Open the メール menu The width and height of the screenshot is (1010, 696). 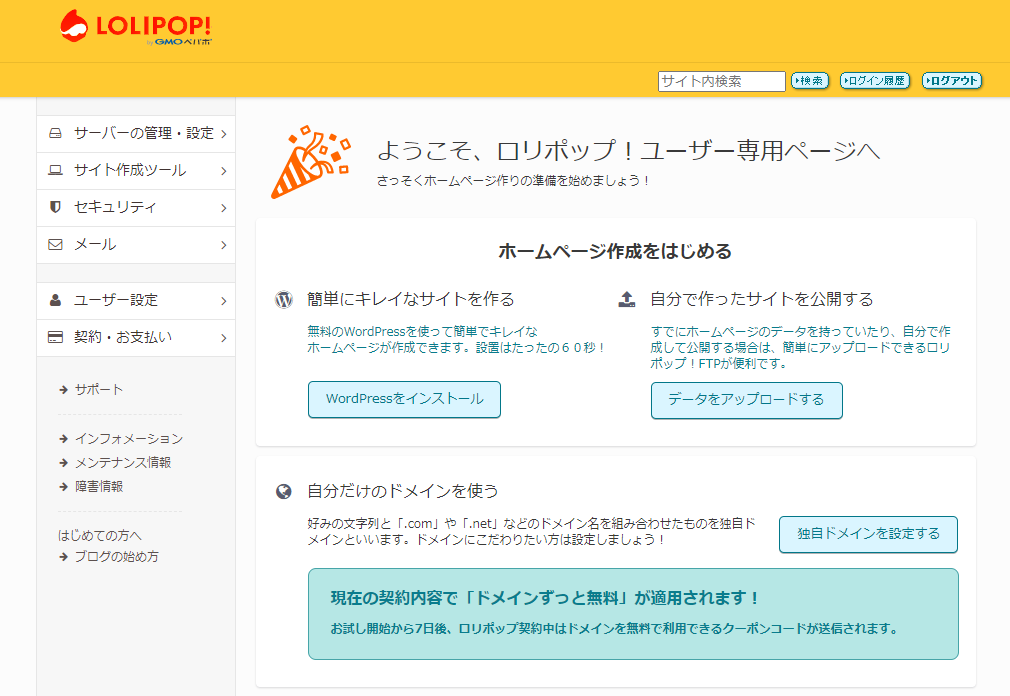click(x=136, y=245)
